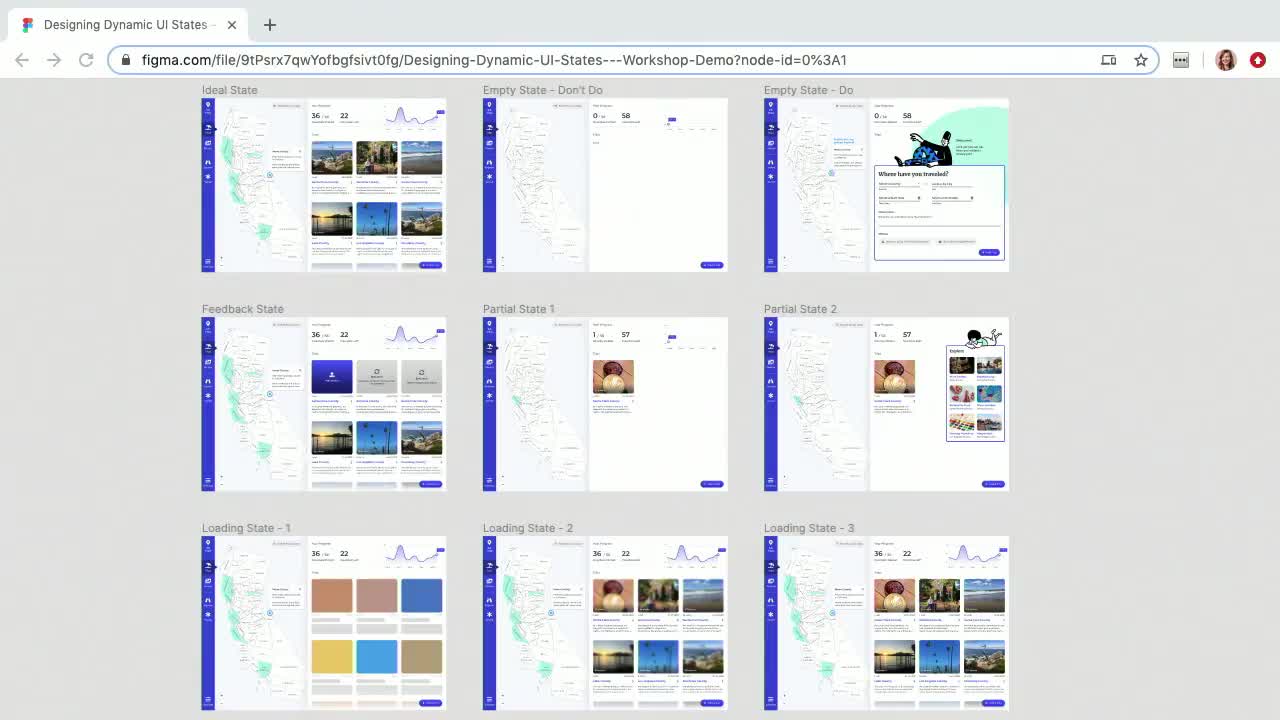Toggle the bookmark star in the address bar
The image size is (1280, 720).
point(1141,60)
